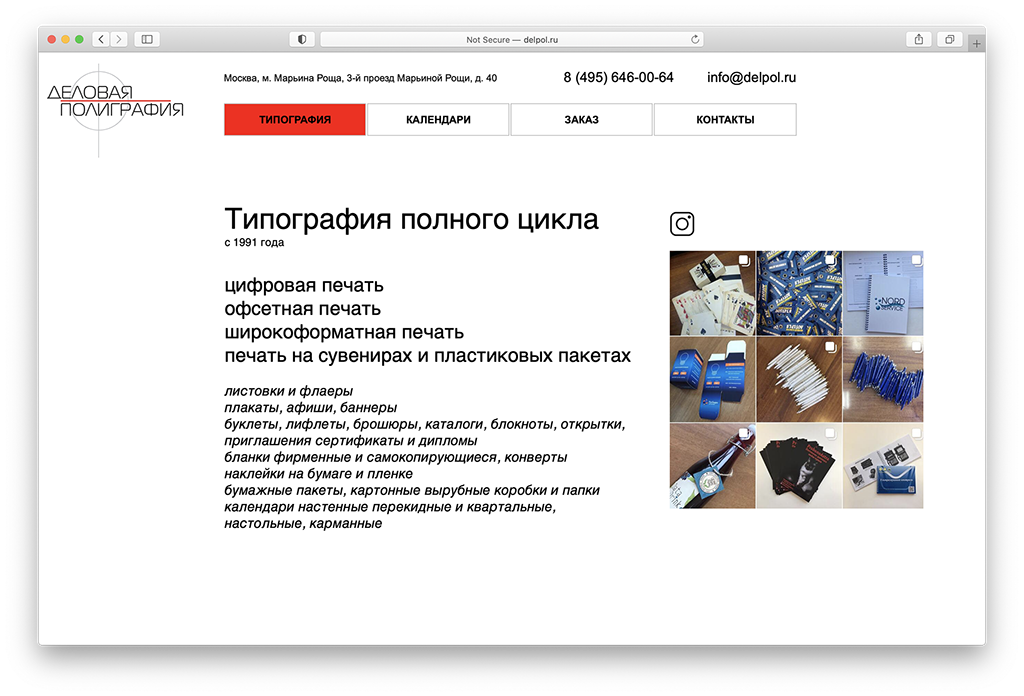Click the Деловая Полиграфия logo
Screen dimensions: 1024x696
[x=115, y=101]
